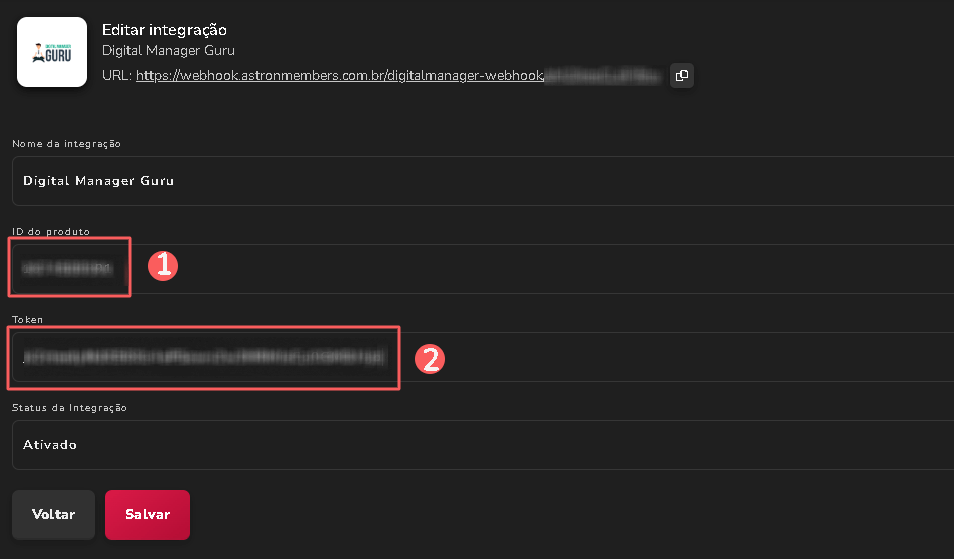This screenshot has height=559, width=954.
Task: Click the ID do produto label
Action: click(51, 232)
